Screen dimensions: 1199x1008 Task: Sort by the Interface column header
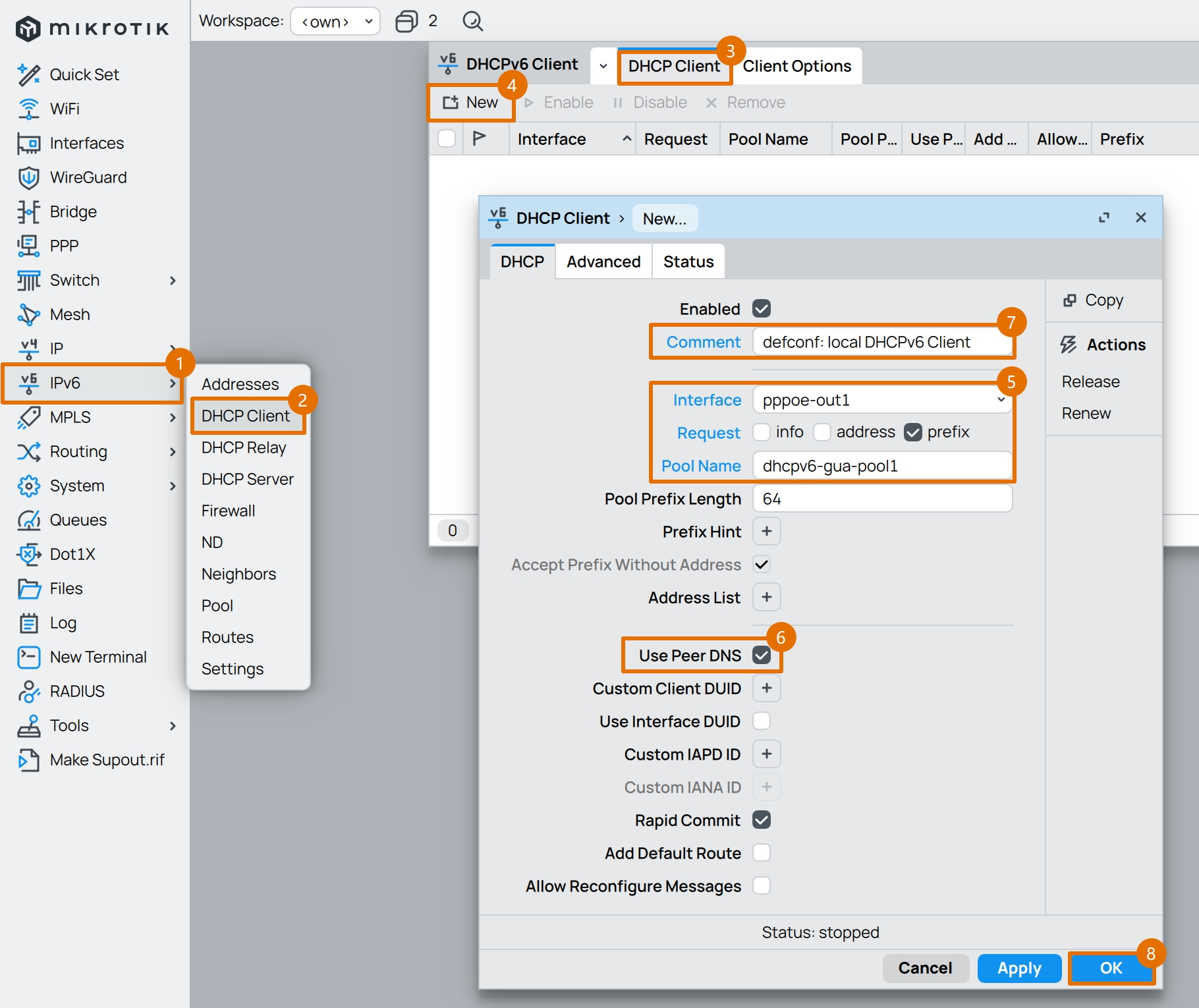pyautogui.click(x=572, y=139)
